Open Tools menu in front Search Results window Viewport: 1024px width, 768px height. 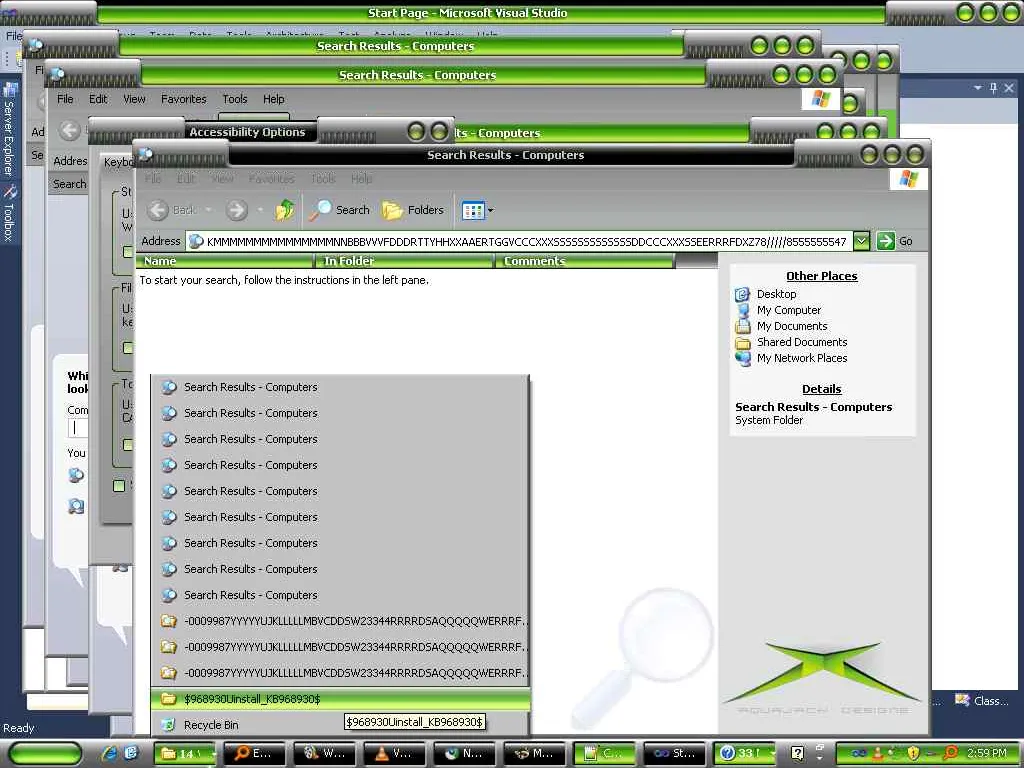click(323, 178)
